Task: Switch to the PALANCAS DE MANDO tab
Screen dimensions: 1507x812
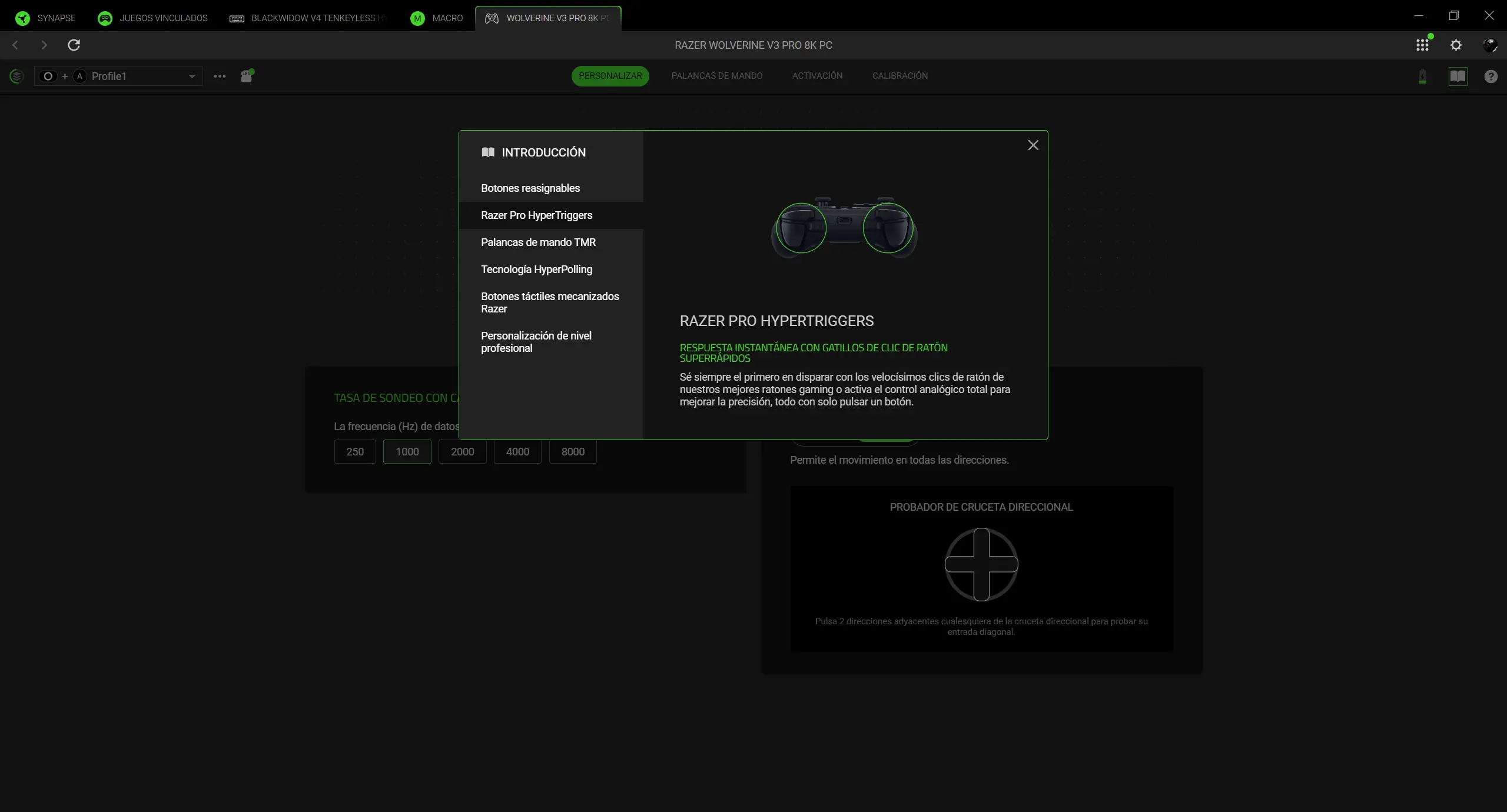Action: pyautogui.click(x=717, y=75)
